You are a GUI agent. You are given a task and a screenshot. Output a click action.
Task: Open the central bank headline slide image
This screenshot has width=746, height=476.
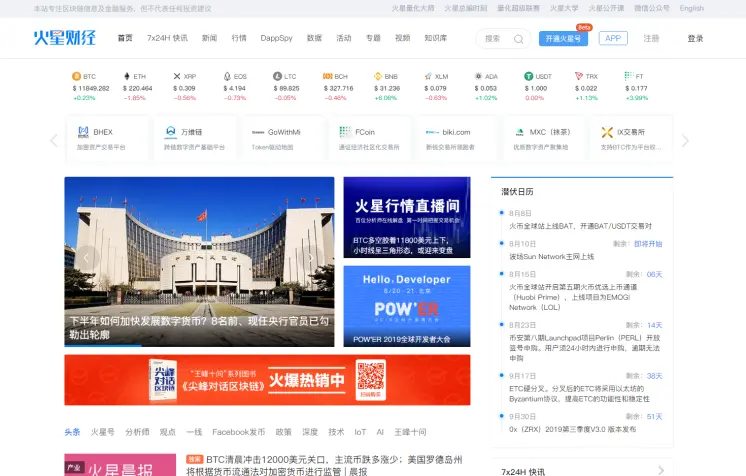[199, 261]
